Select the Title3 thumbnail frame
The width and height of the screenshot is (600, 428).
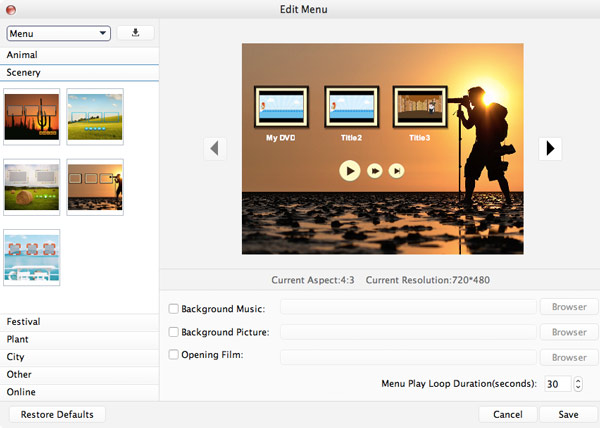click(420, 107)
